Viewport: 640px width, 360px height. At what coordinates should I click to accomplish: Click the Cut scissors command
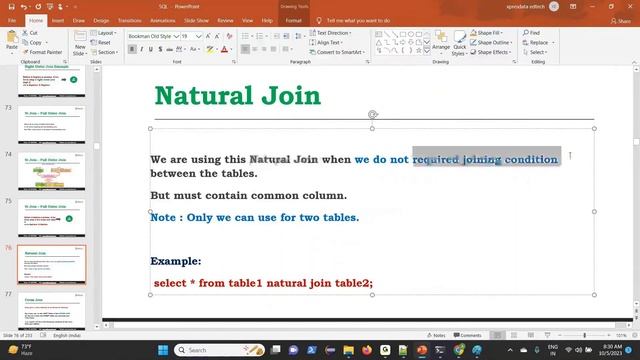click(30, 33)
